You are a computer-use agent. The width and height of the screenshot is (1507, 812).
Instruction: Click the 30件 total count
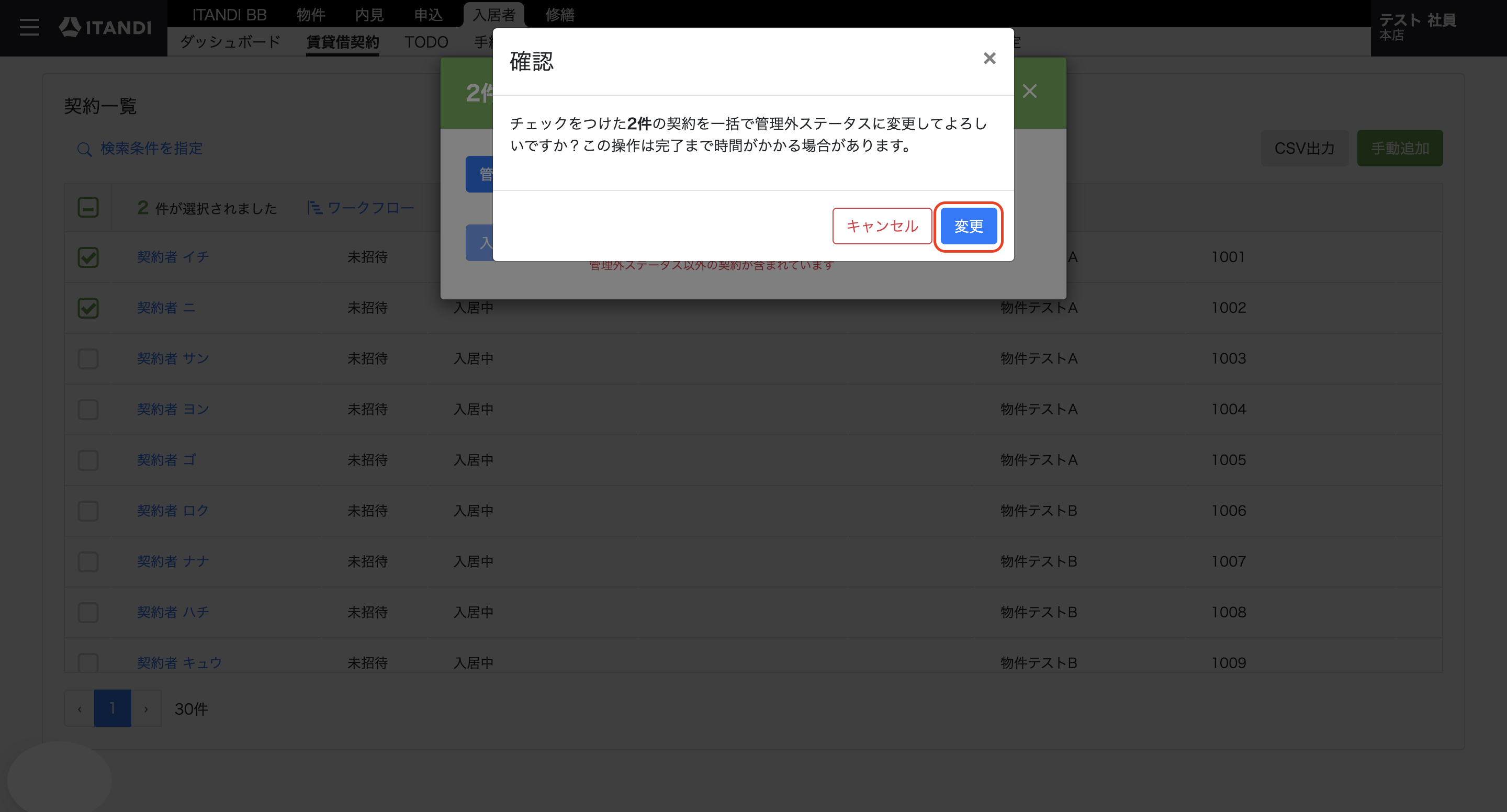coord(192,709)
